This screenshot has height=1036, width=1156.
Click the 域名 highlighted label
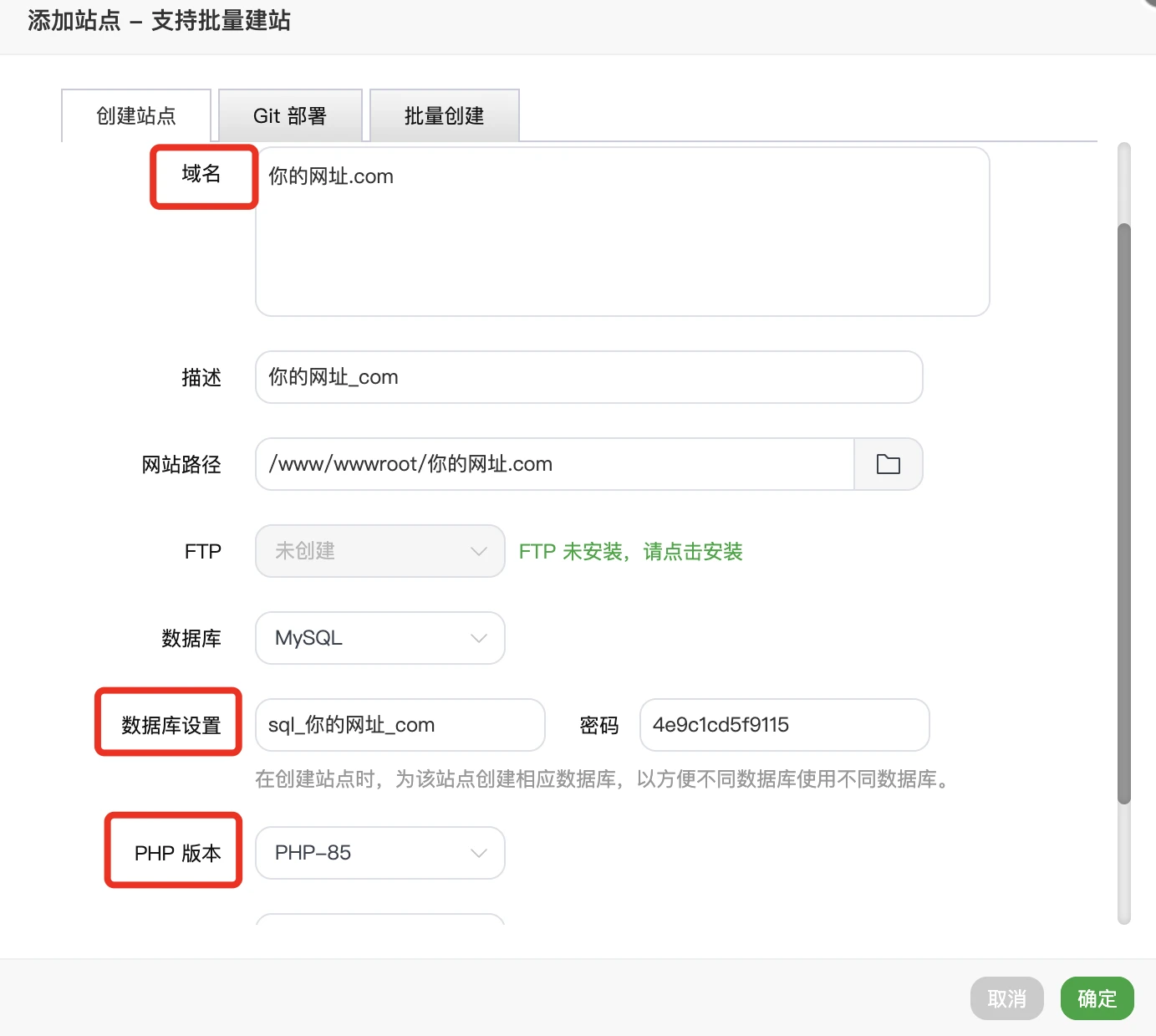pyautogui.click(x=203, y=176)
